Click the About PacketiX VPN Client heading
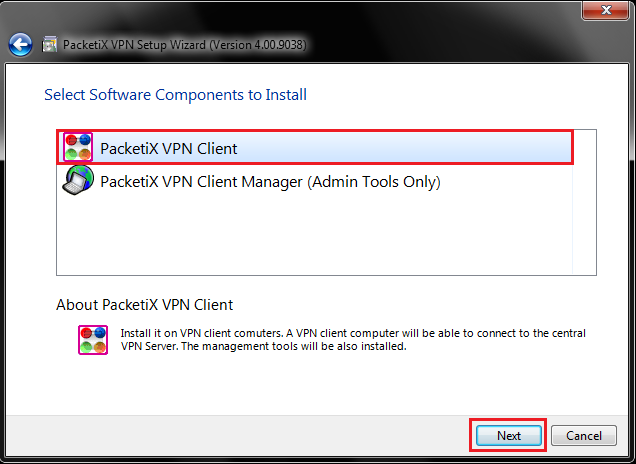Image resolution: width=636 pixels, height=464 pixels. pos(144,305)
